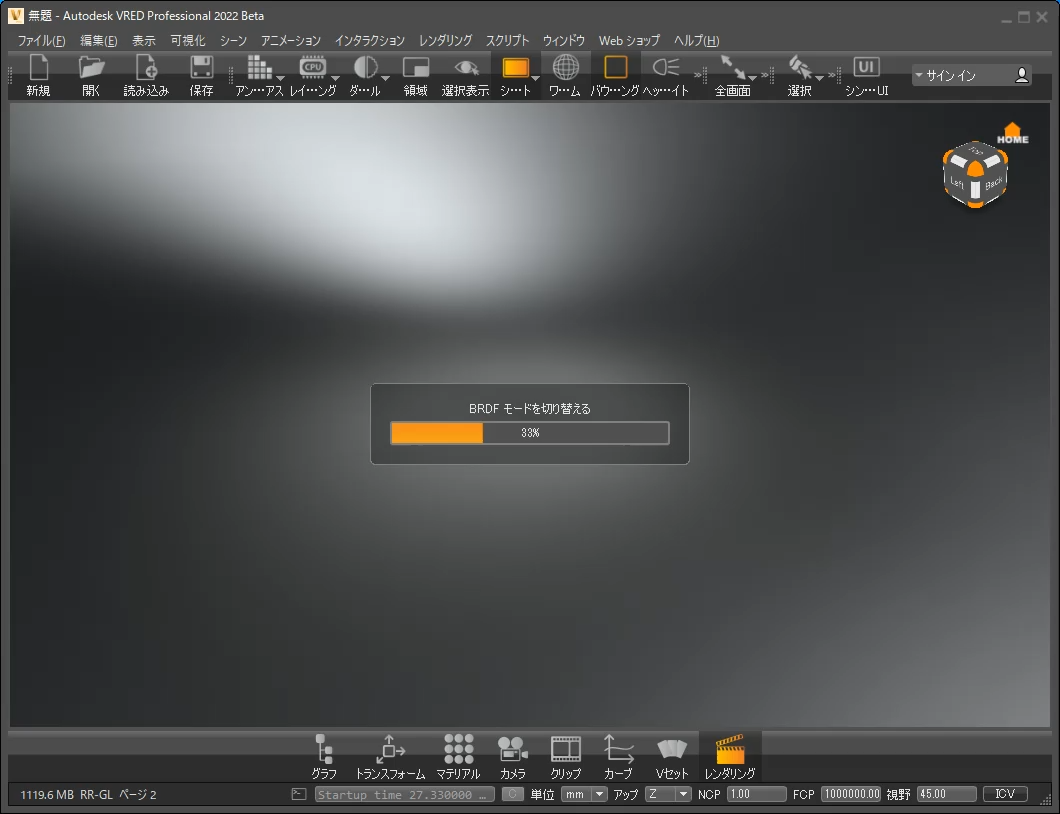Screen dimensions: 1060x814
Task: Open the レンダリング menu
Action: click(445, 40)
